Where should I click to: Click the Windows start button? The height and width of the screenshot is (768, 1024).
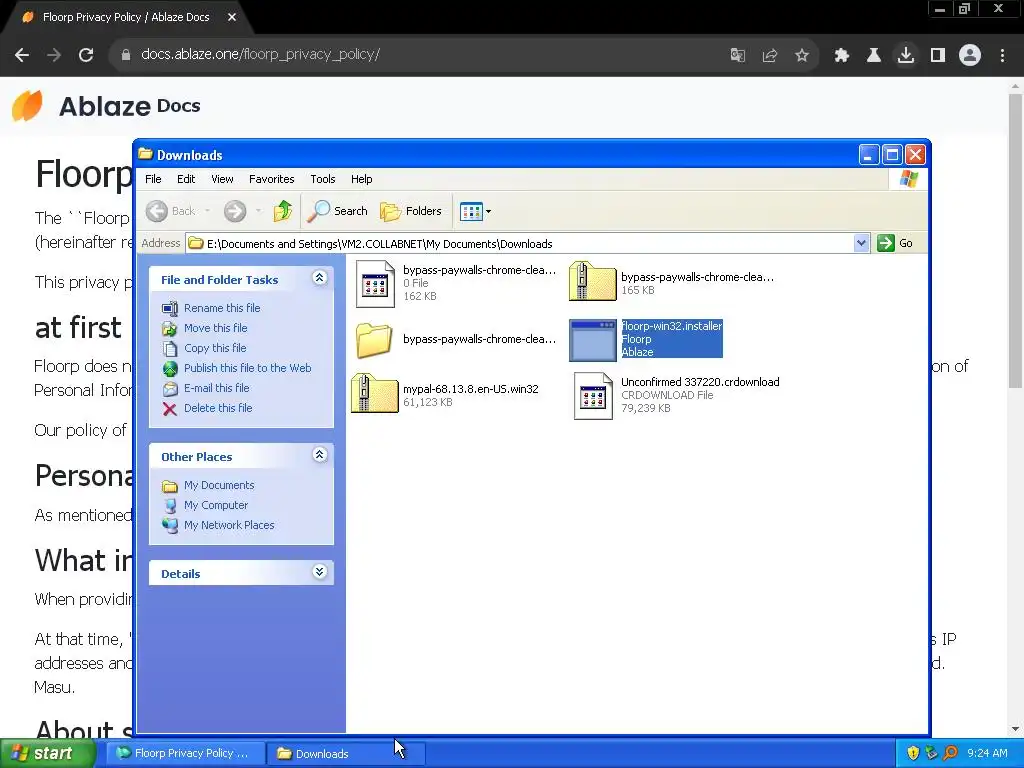pyautogui.click(x=46, y=753)
